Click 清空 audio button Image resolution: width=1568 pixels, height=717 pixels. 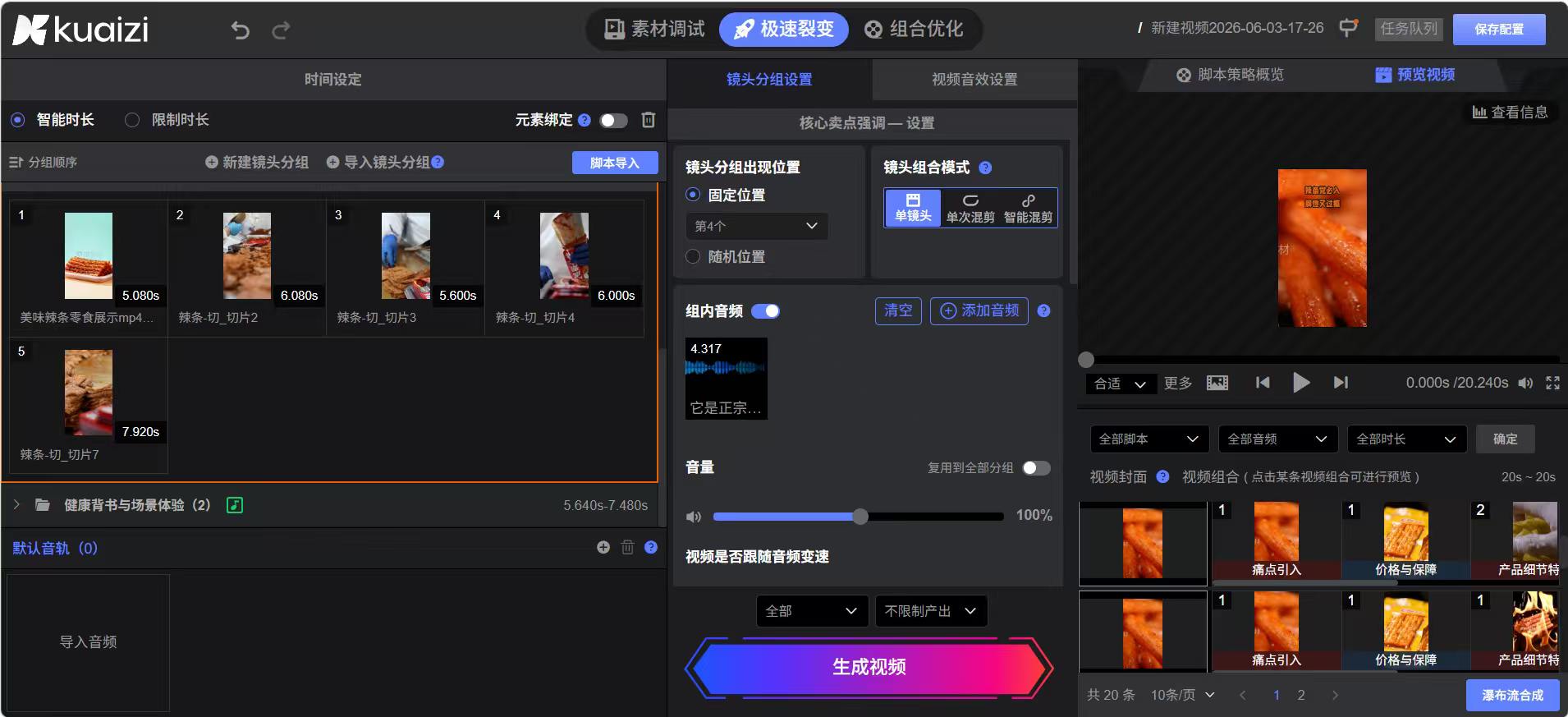point(898,310)
